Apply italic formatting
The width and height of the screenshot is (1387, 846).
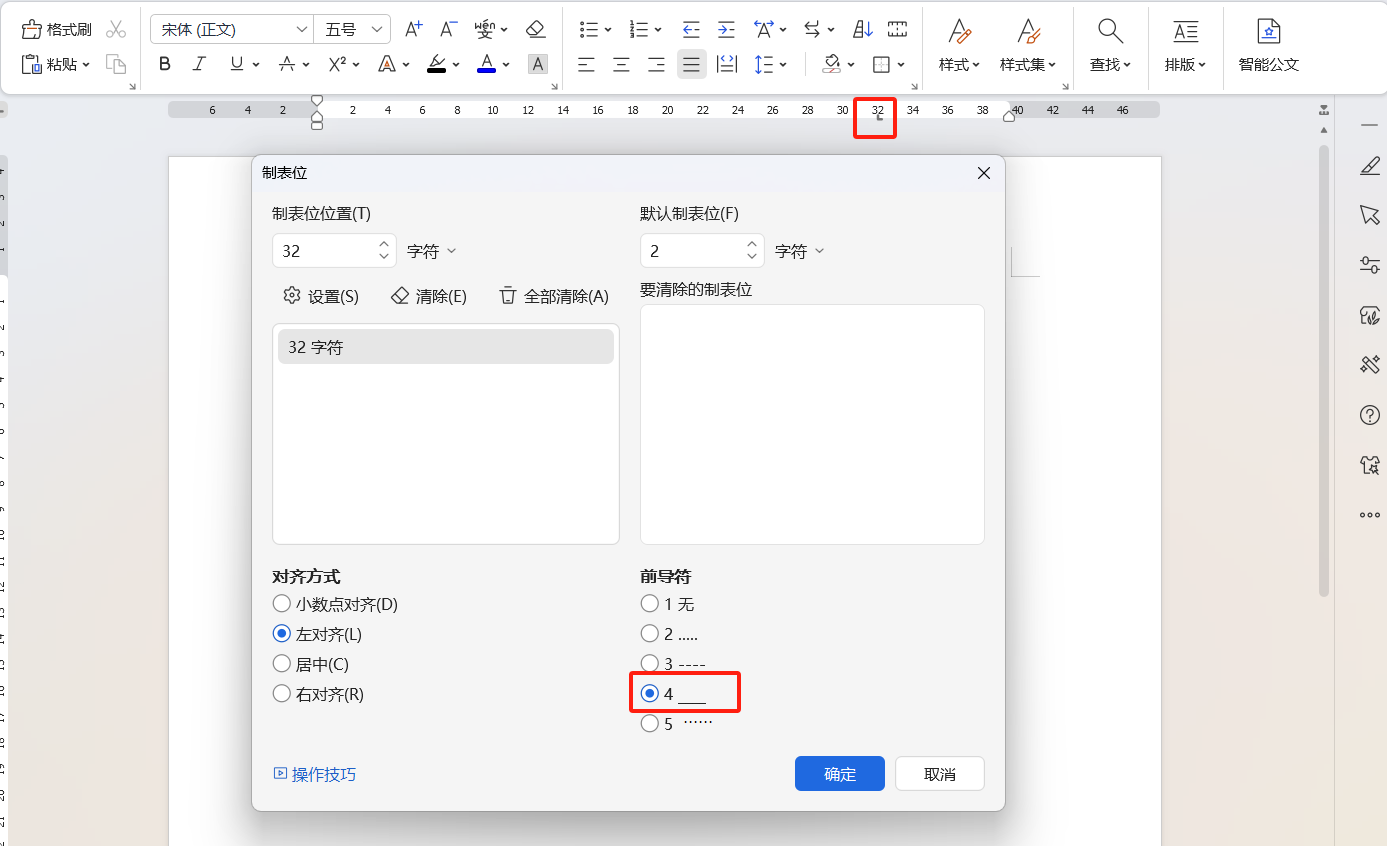pyautogui.click(x=199, y=64)
